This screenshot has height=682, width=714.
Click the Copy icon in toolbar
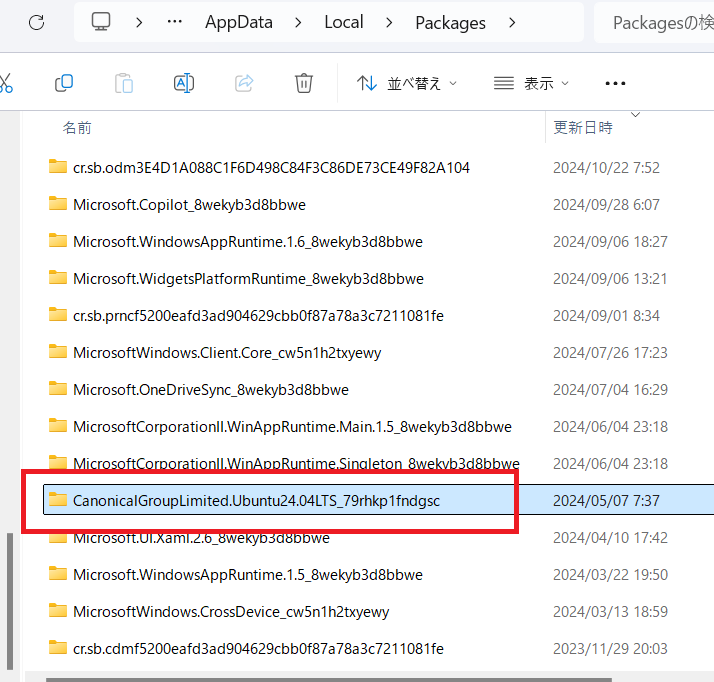tap(64, 83)
